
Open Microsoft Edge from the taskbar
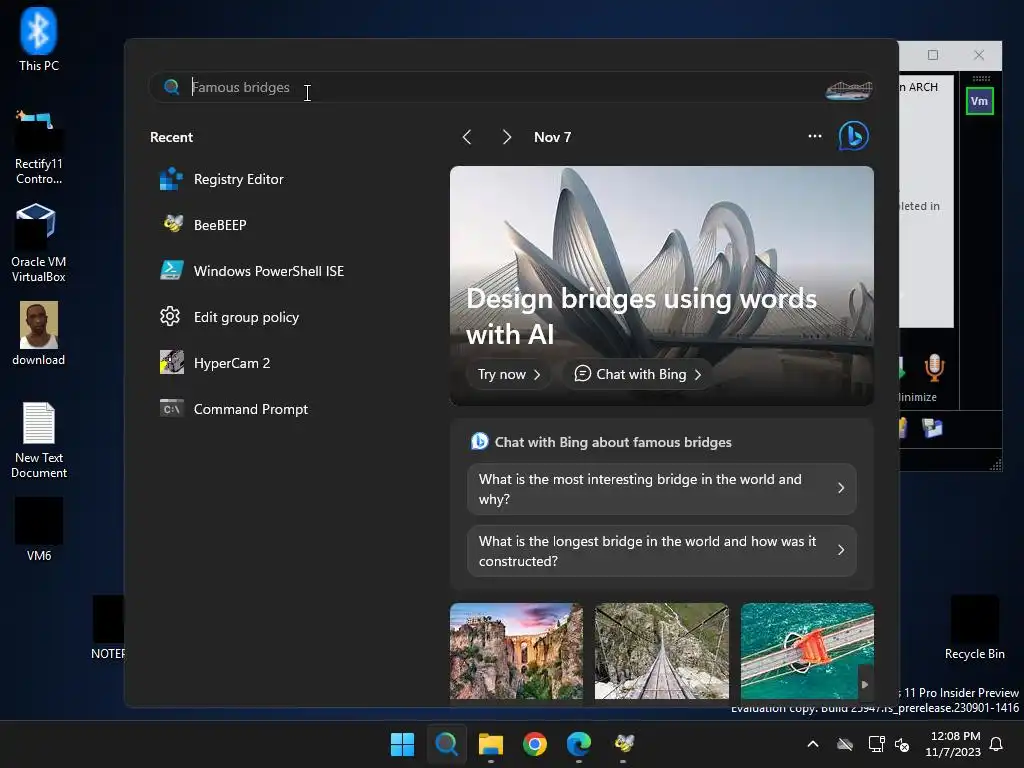tap(579, 744)
